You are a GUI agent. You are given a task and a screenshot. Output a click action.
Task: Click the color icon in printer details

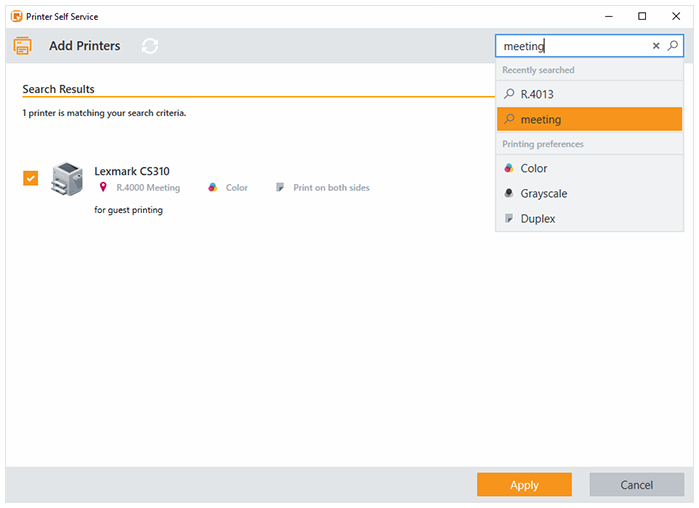point(213,187)
